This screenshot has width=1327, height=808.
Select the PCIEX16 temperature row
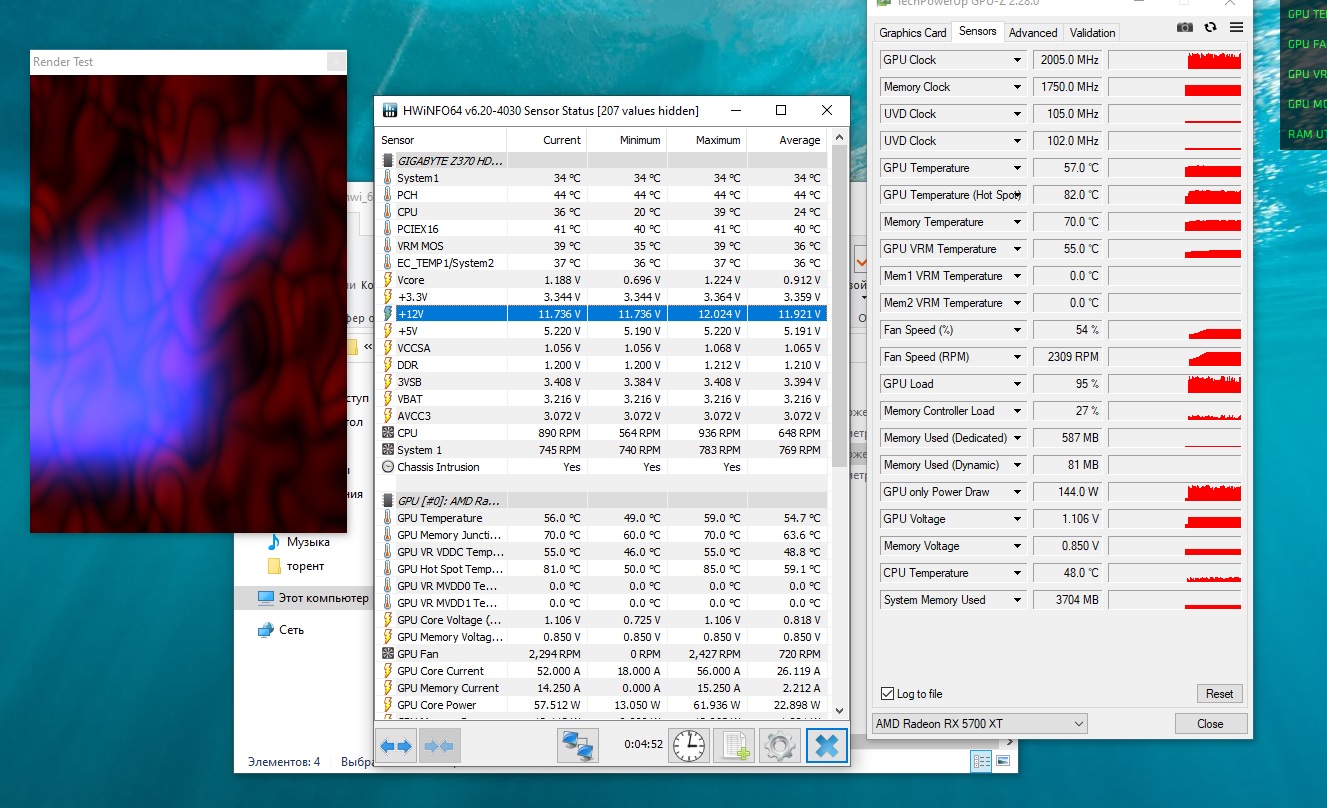[x=602, y=229]
